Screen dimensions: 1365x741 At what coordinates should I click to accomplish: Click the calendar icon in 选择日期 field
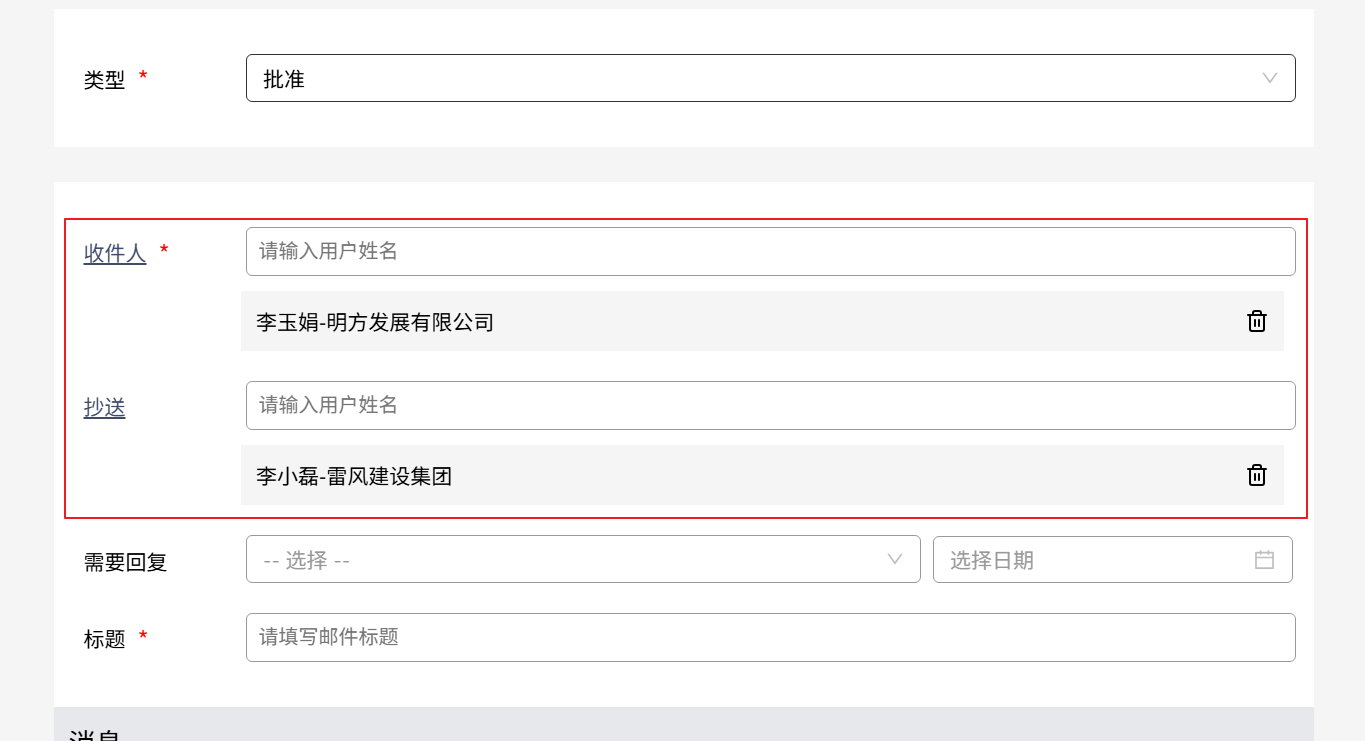1264,560
